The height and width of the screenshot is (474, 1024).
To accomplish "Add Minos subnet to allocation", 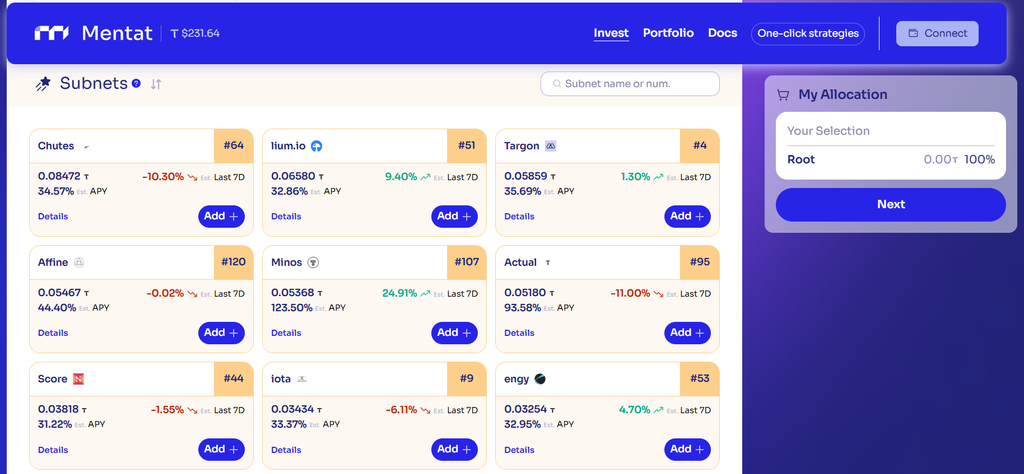I will coord(455,333).
